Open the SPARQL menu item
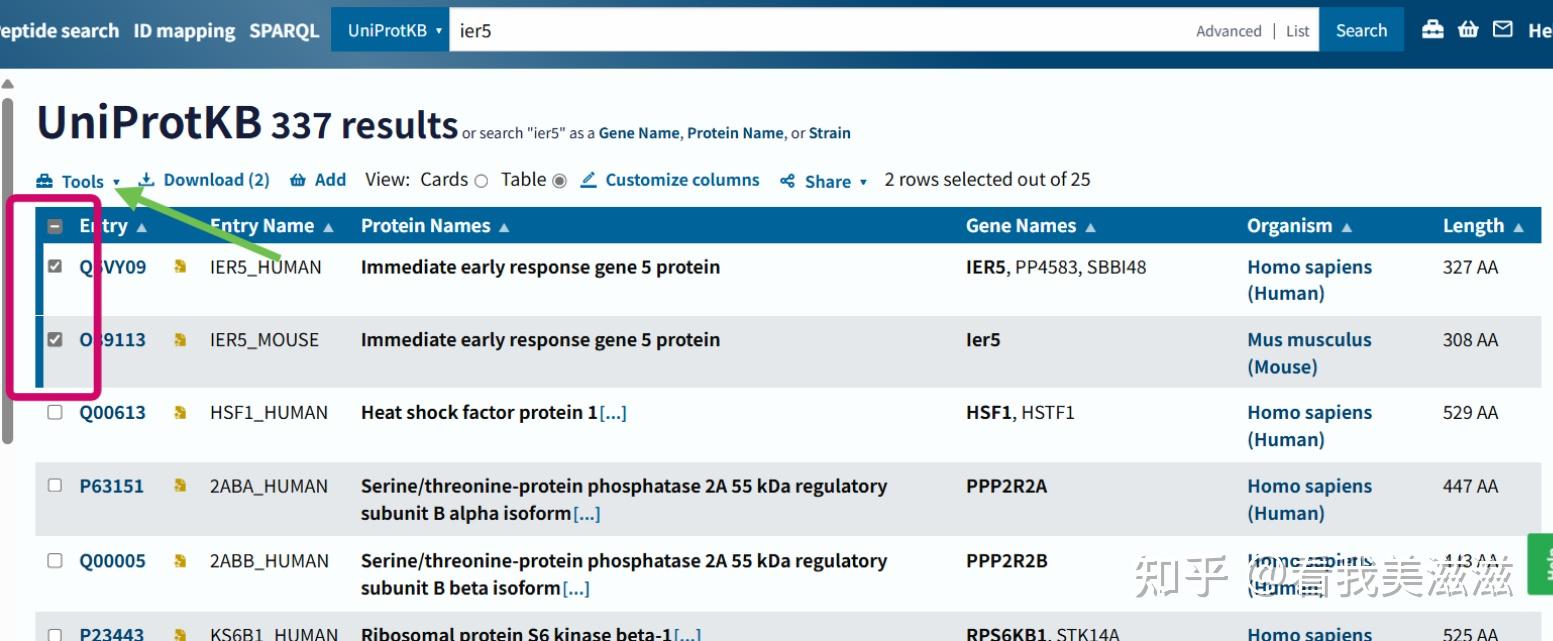This screenshot has height=641, width=1553. pos(284,30)
